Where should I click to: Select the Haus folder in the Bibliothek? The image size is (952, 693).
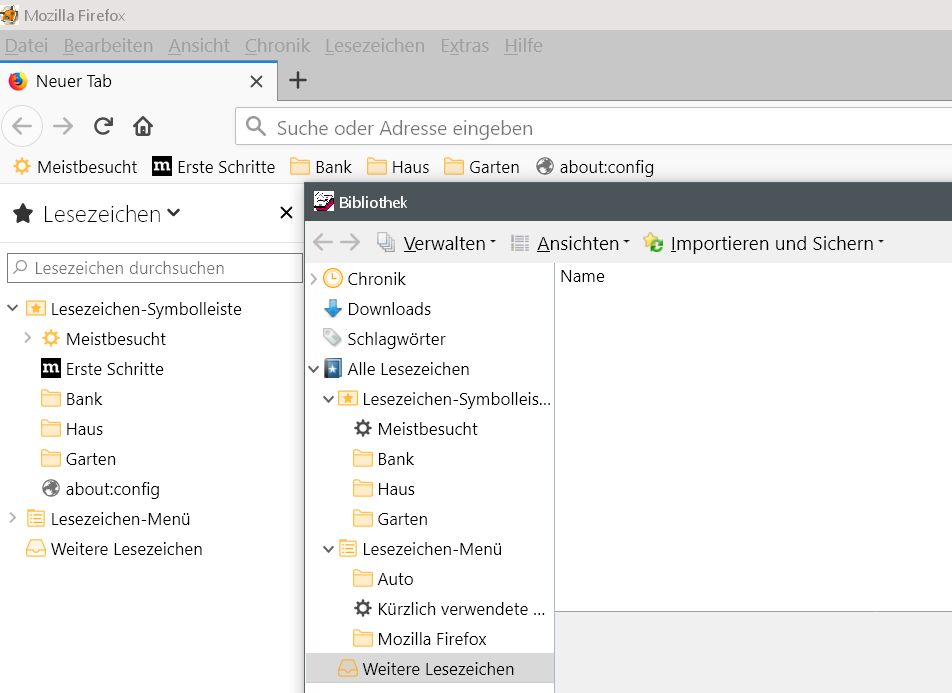(384, 489)
